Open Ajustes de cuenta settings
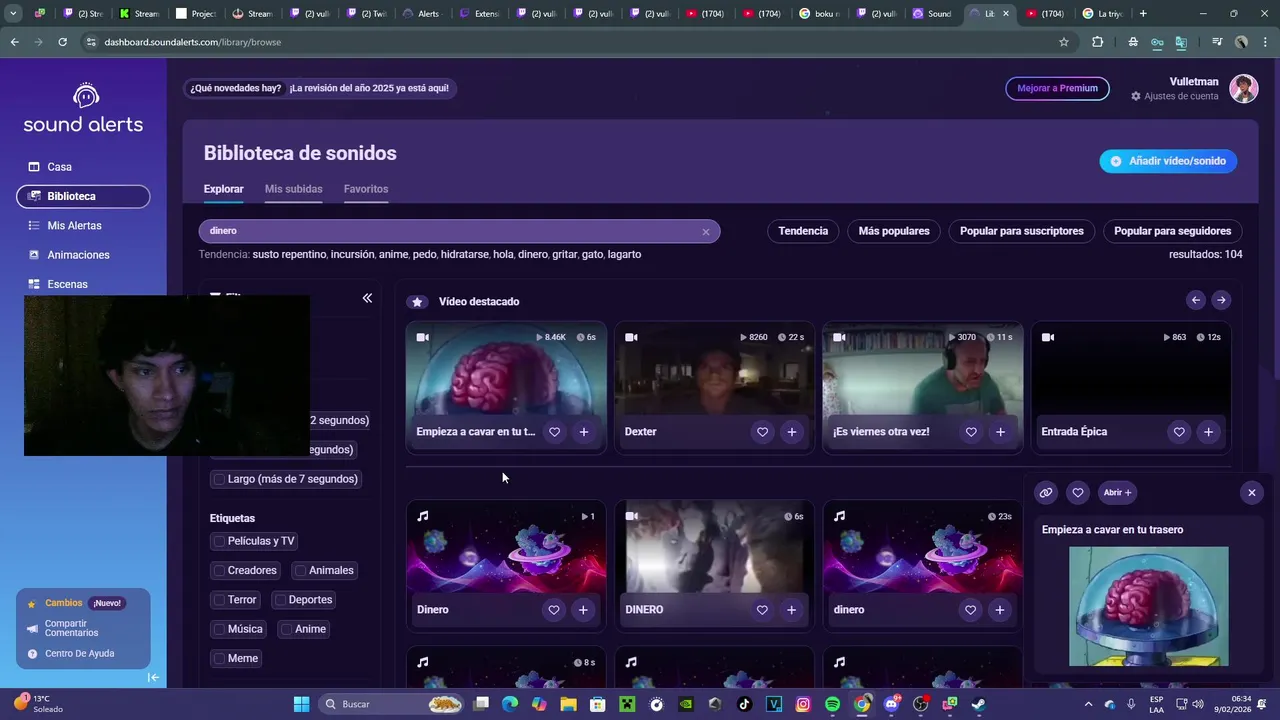1280x720 pixels. (x=1175, y=96)
